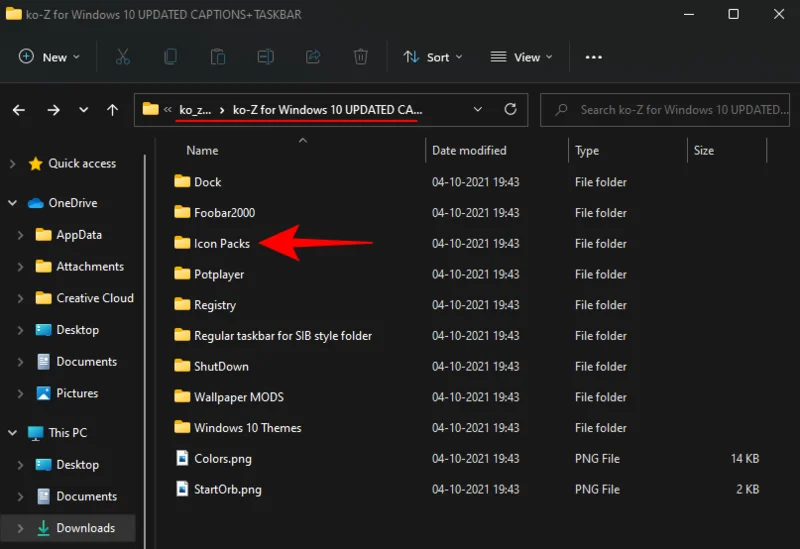
Task: Click the Share icon in toolbar
Action: click(x=313, y=57)
